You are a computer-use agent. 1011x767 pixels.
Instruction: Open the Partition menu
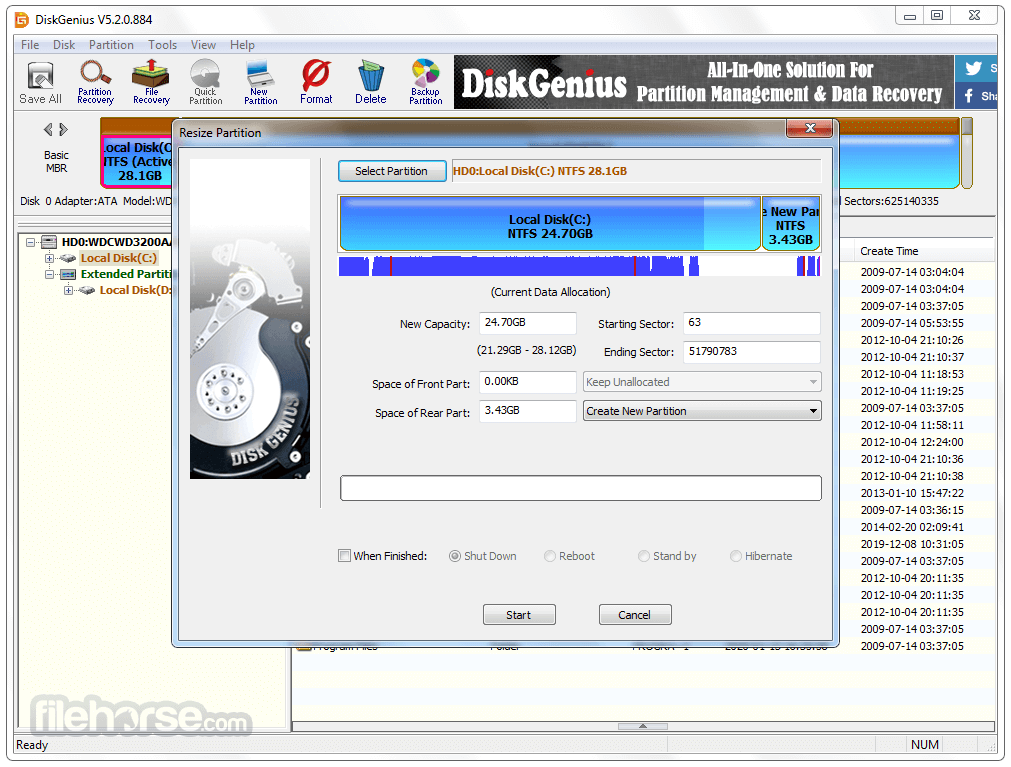click(x=112, y=45)
